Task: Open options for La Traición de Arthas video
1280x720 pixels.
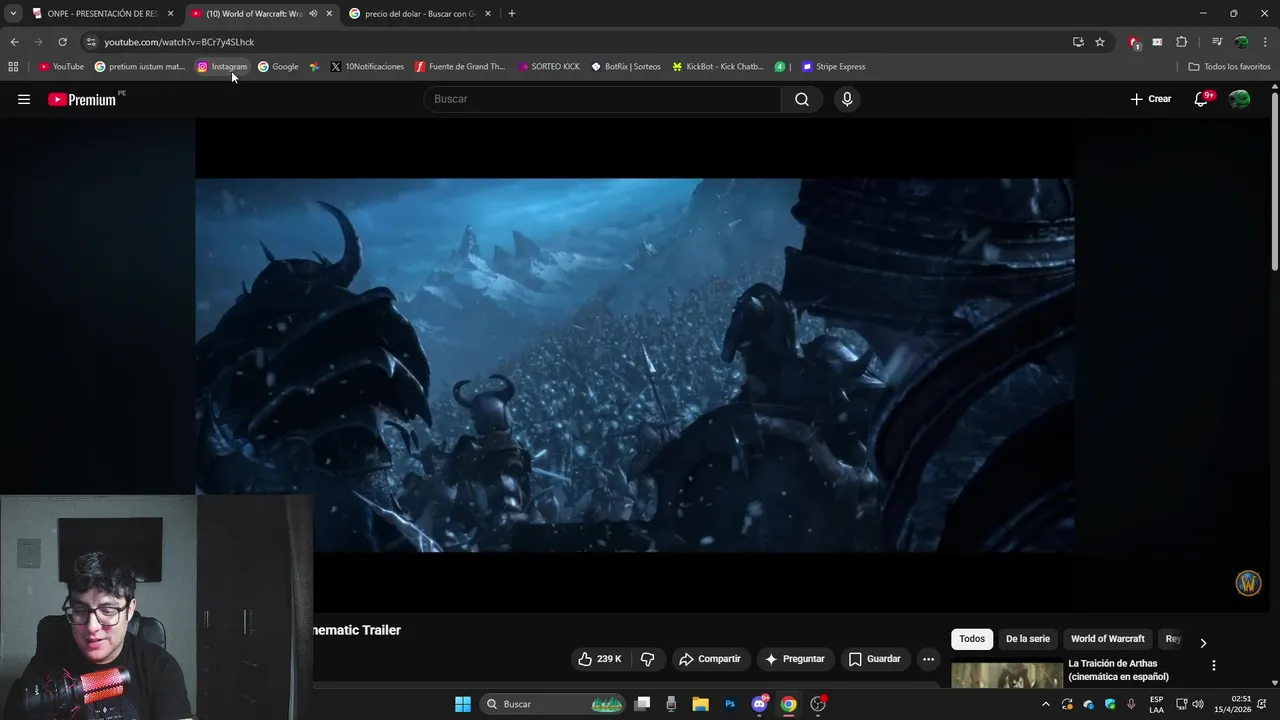Action: point(1214,665)
